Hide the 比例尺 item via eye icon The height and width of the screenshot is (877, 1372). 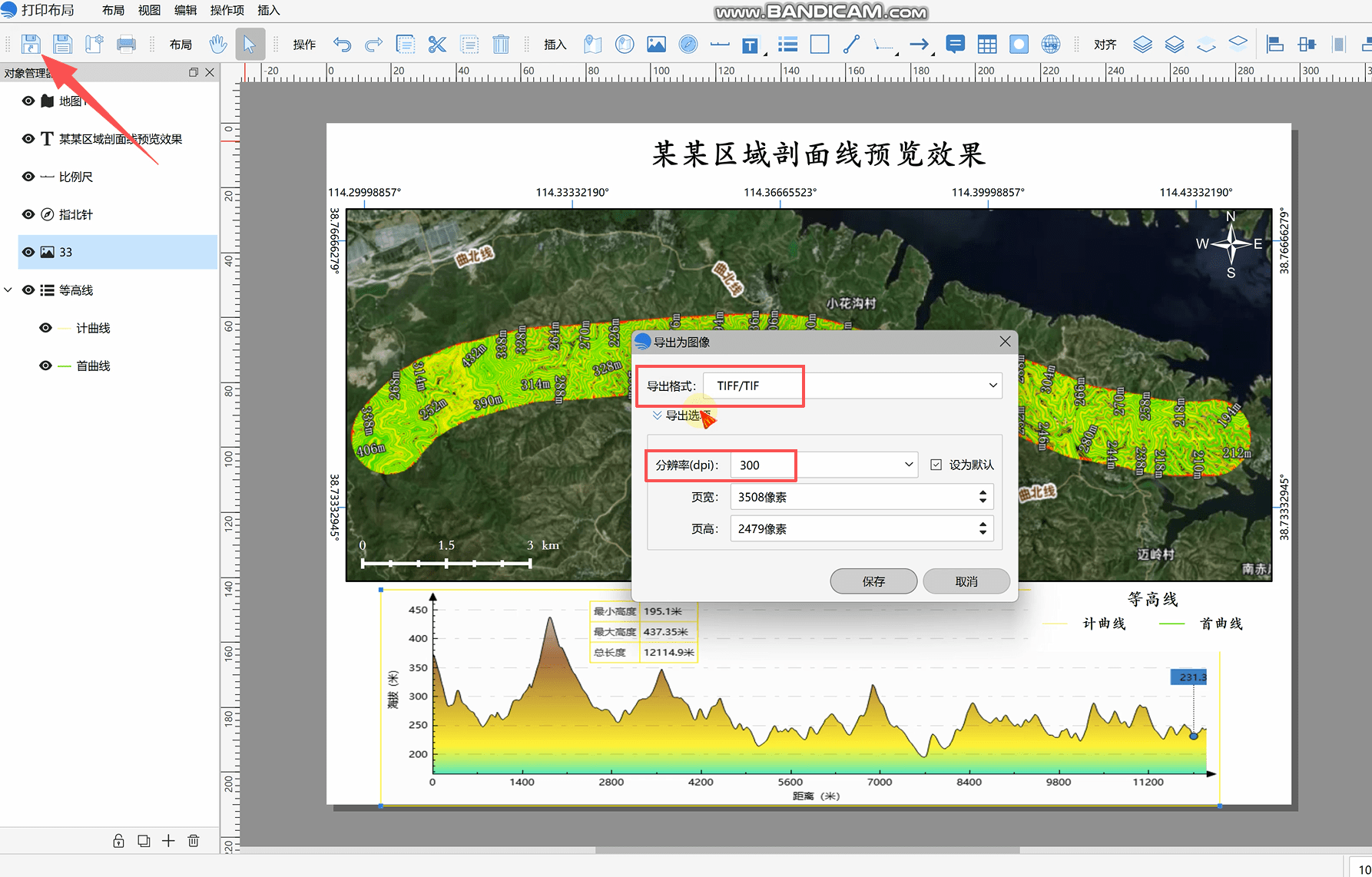(x=28, y=177)
